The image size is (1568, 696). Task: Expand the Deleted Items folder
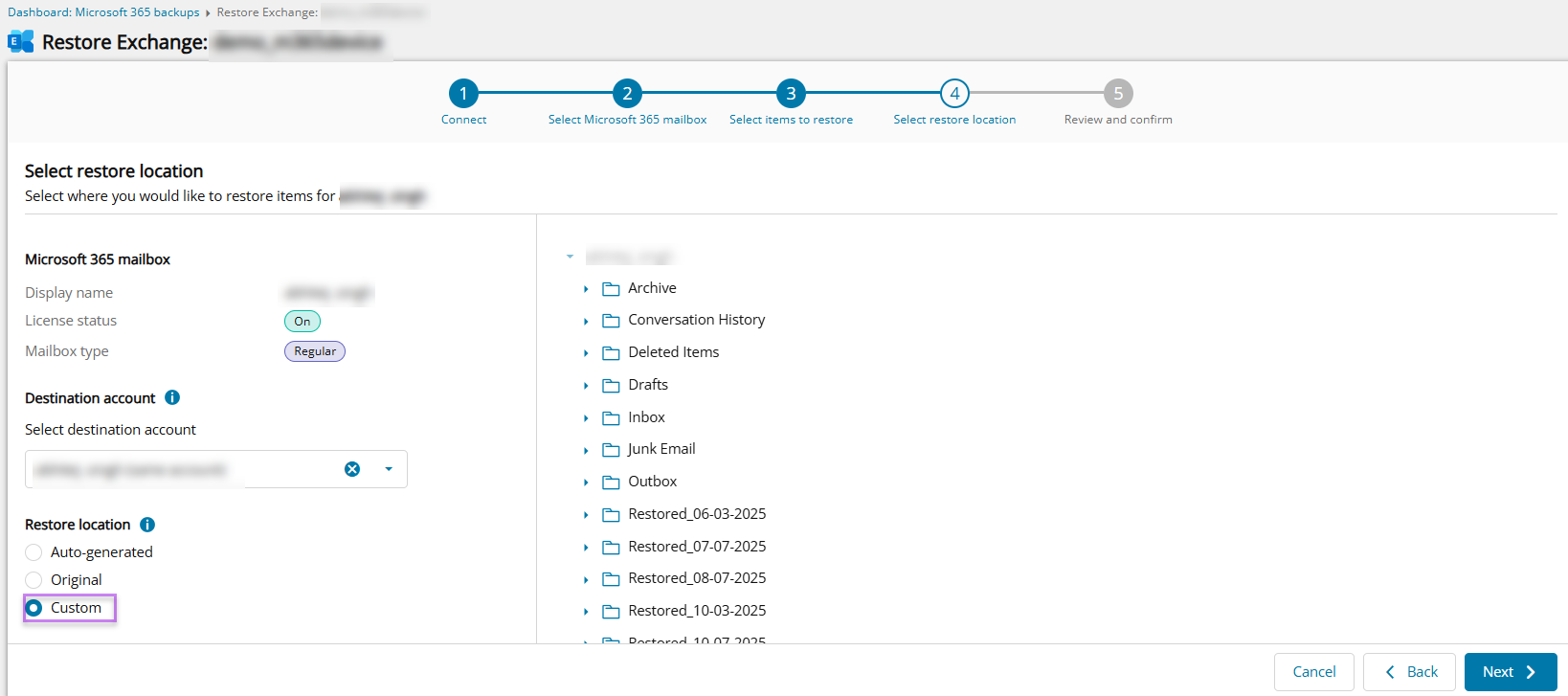[586, 353]
